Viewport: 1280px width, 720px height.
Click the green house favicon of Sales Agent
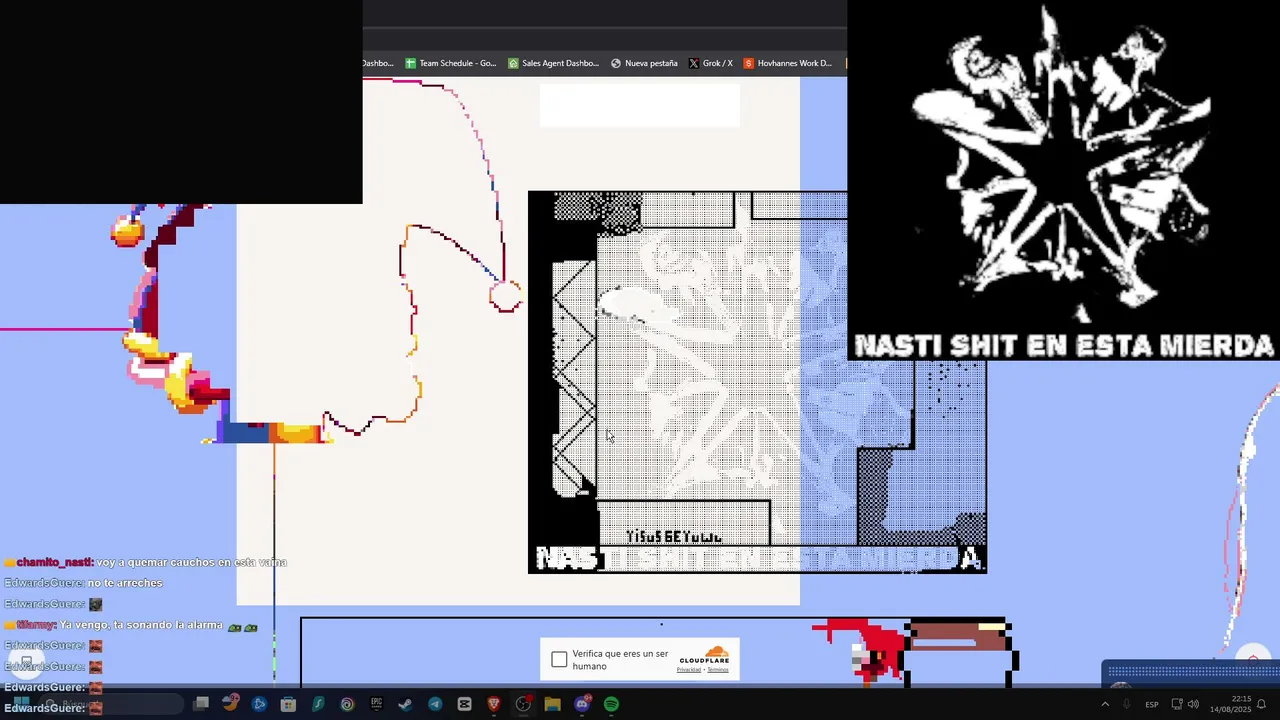pyautogui.click(x=513, y=63)
